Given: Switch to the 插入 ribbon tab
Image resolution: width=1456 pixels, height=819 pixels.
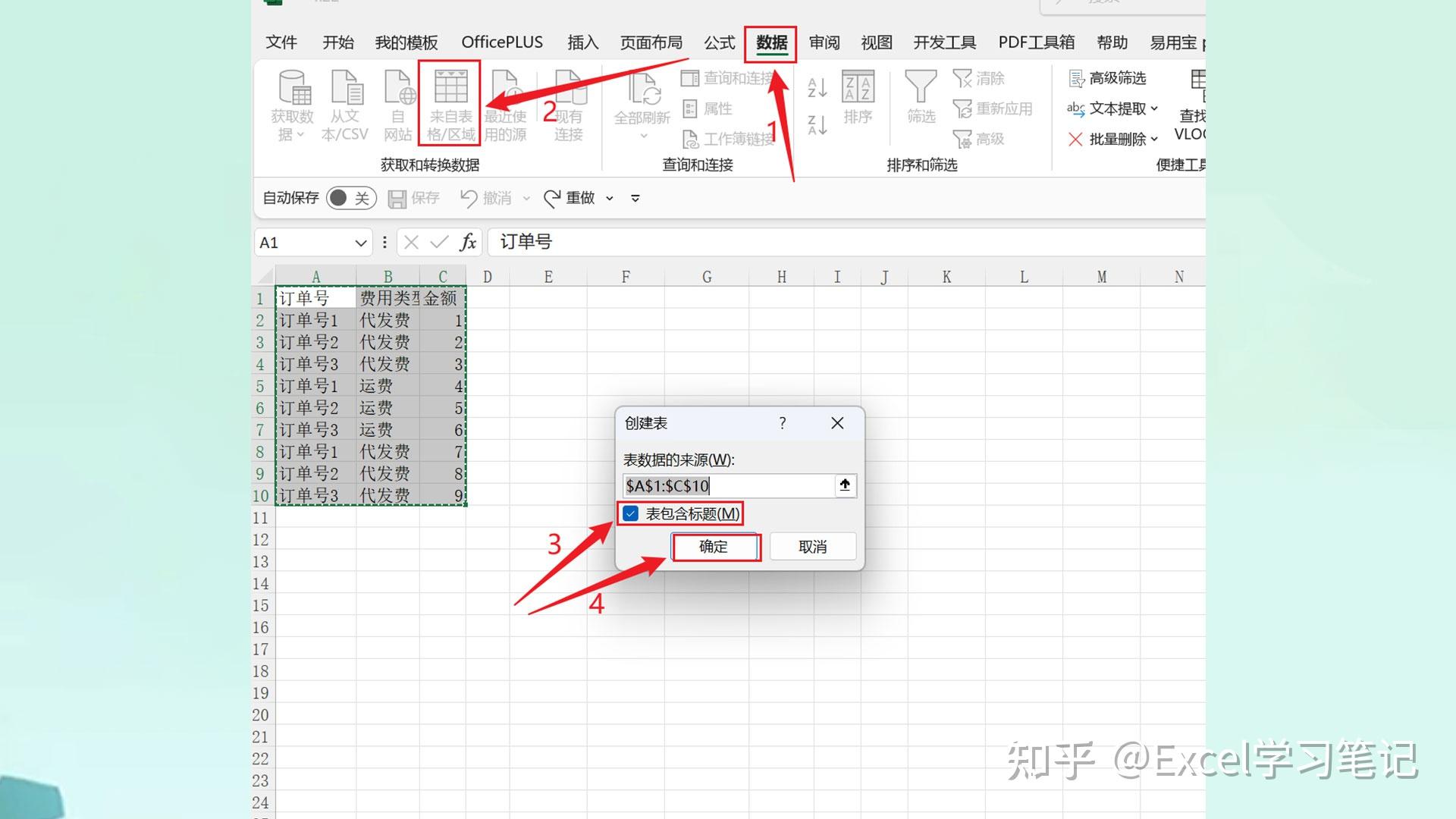Looking at the screenshot, I should (582, 42).
